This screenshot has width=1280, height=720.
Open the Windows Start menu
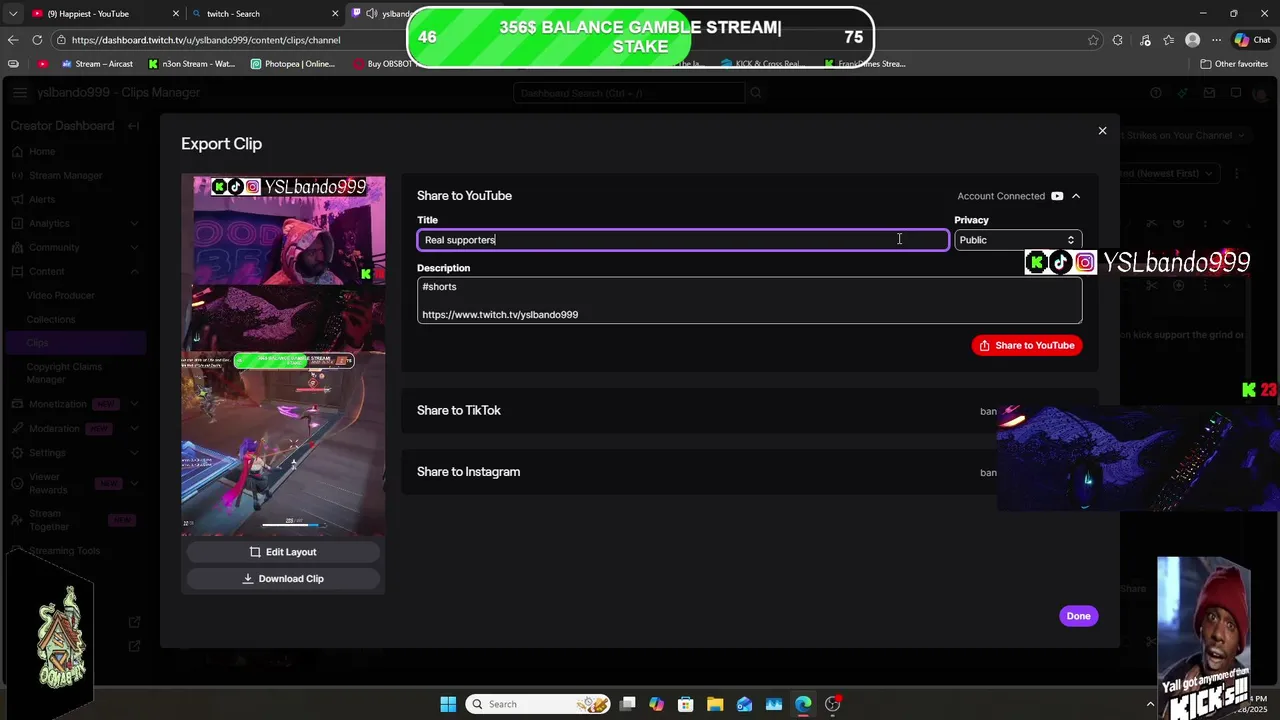point(448,704)
